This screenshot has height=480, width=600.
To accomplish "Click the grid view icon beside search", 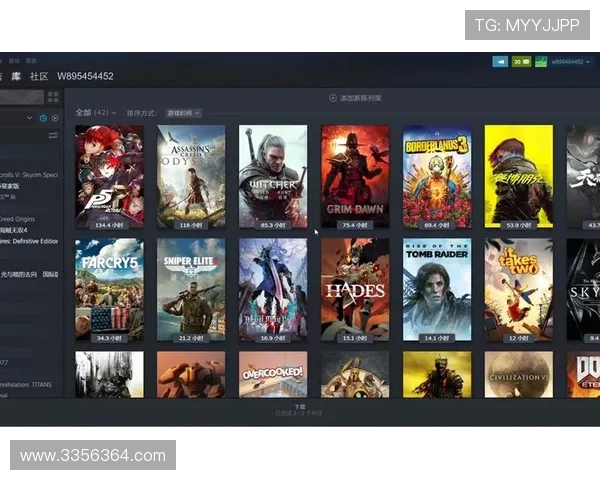I will tap(52, 97).
